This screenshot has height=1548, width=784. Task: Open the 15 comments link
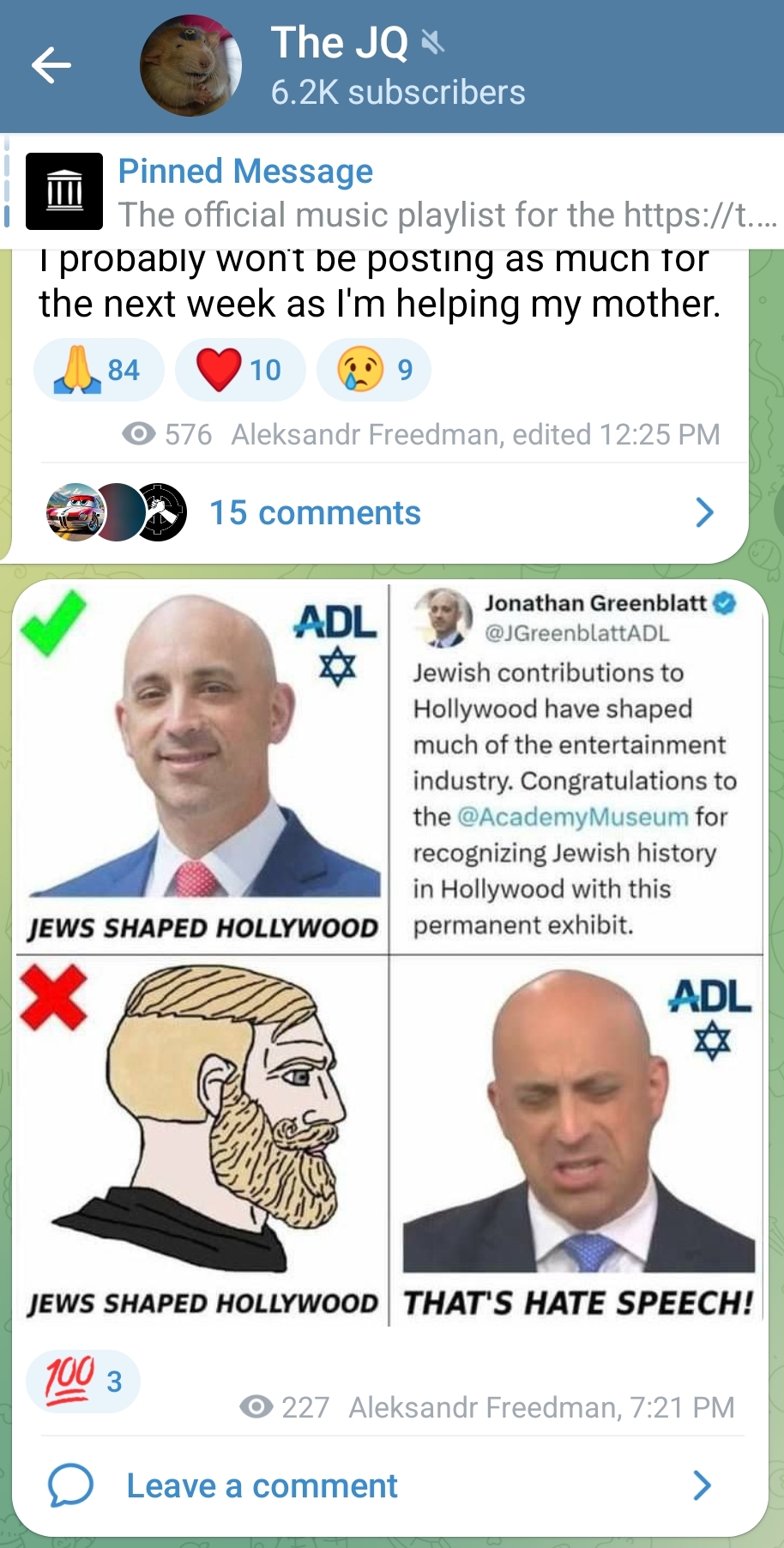pyautogui.click(x=316, y=512)
